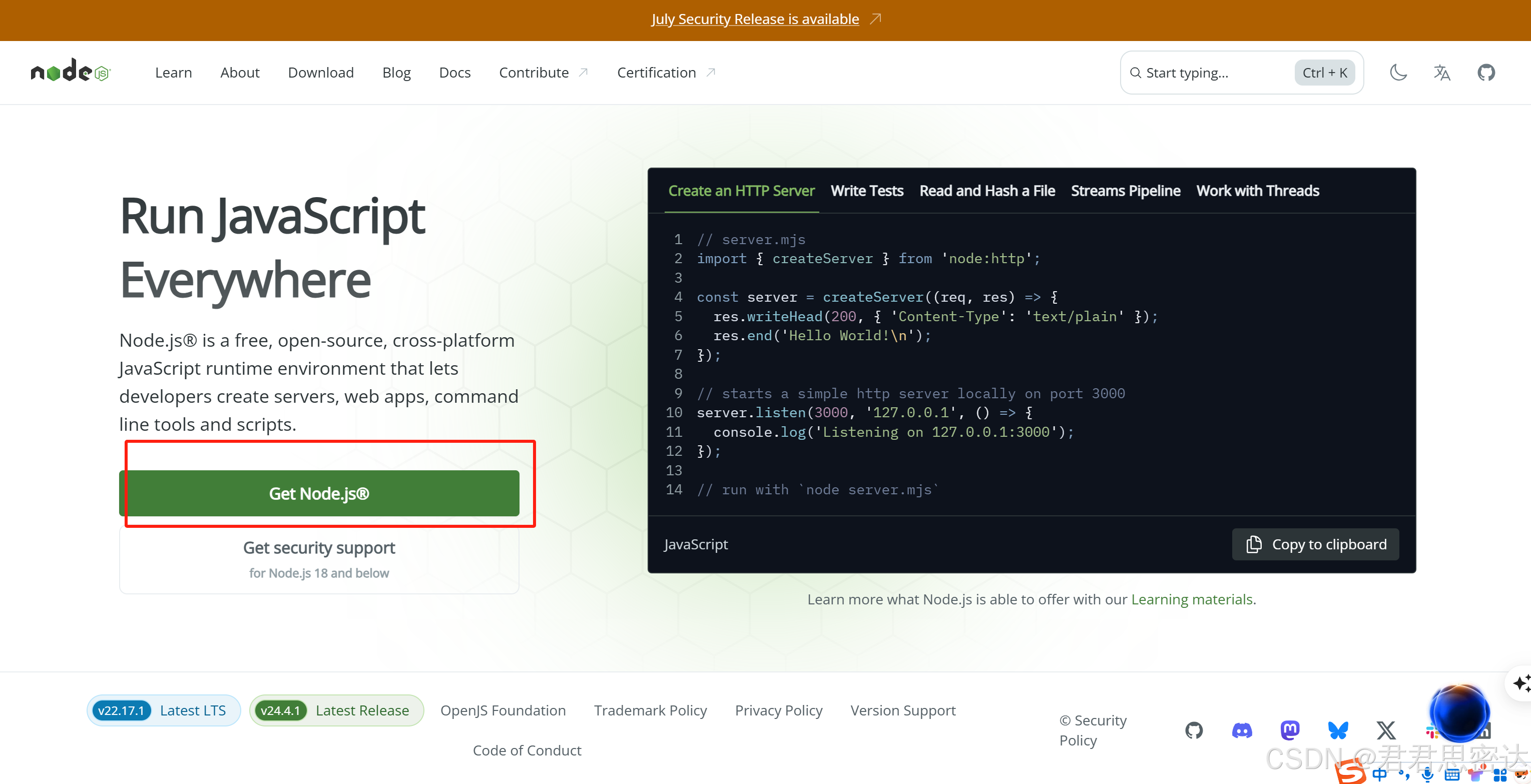Click the 'Run JavaScript Everywhere' heading
The height and width of the screenshot is (784, 1531).
pyautogui.click(x=272, y=248)
